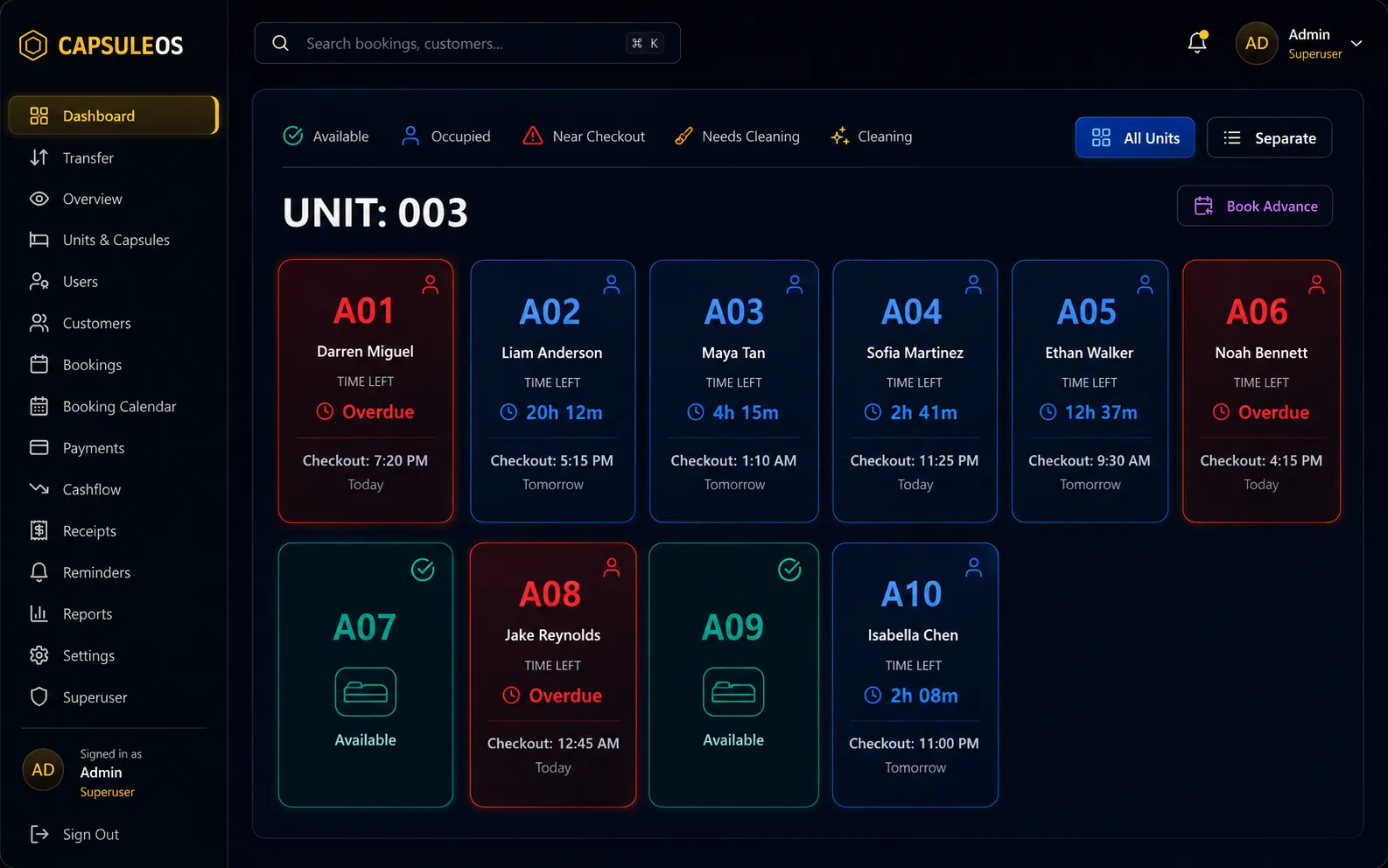Click the Bookings calendar icon
The width and height of the screenshot is (1388, 868).
39,364
